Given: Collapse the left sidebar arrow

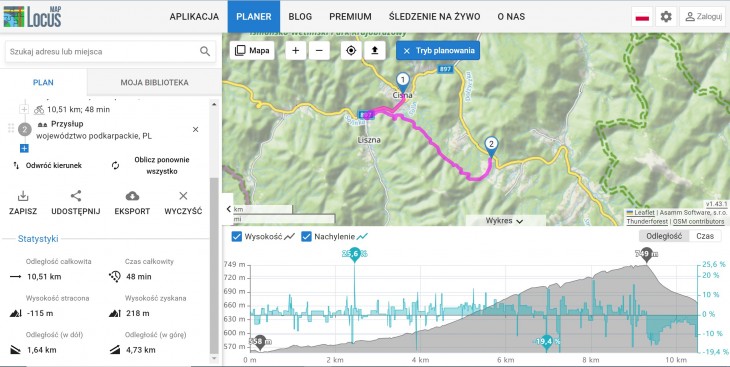Looking at the screenshot, I should [x=228, y=209].
